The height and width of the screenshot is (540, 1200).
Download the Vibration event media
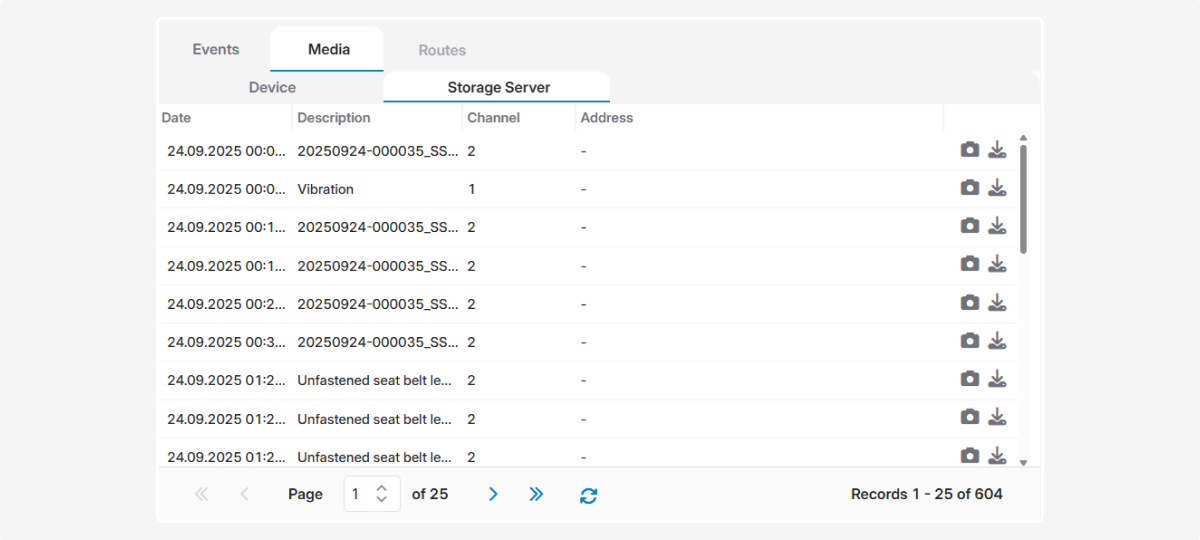(997, 188)
